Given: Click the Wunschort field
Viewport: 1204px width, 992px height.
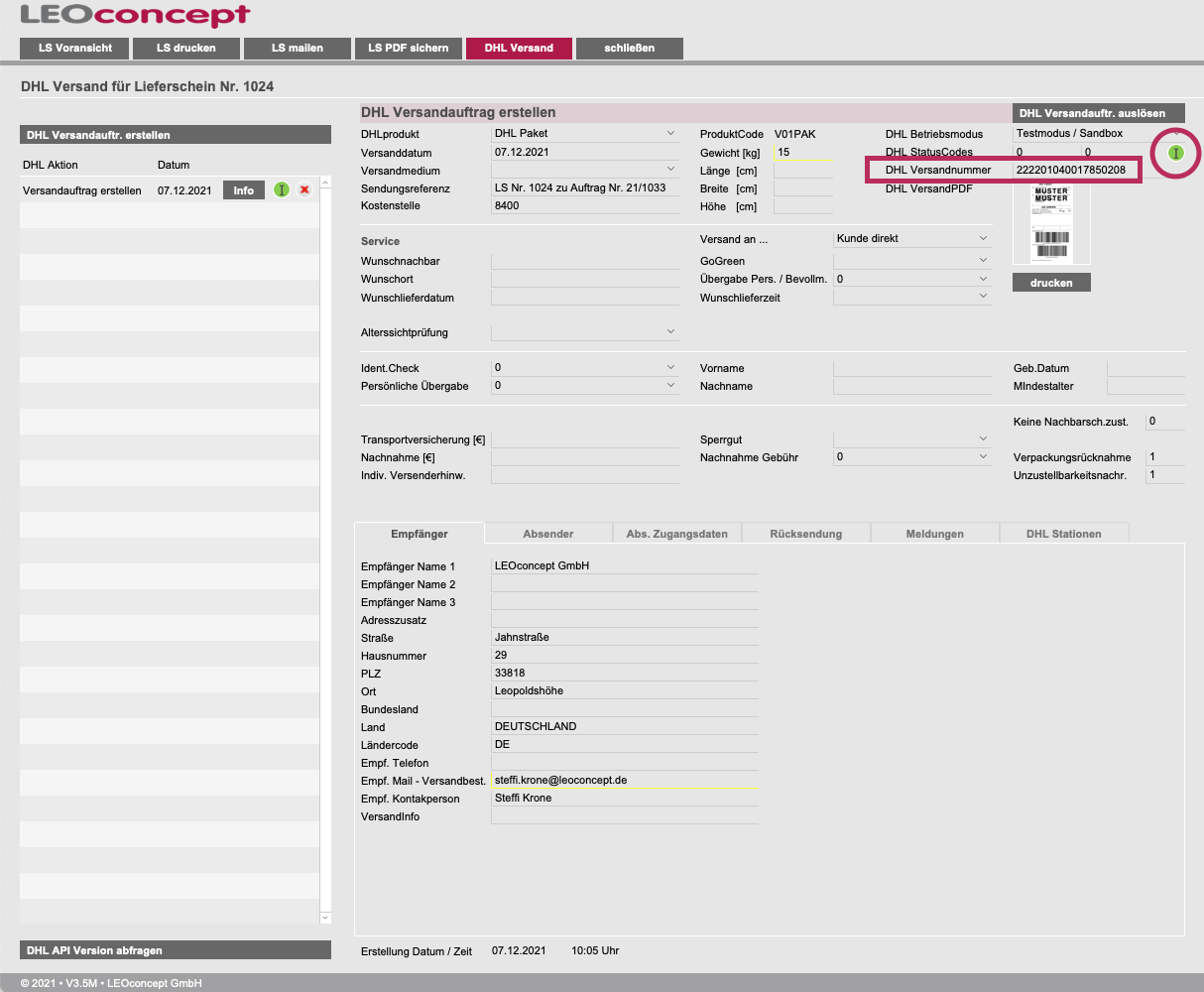Looking at the screenshot, I should tap(585, 279).
